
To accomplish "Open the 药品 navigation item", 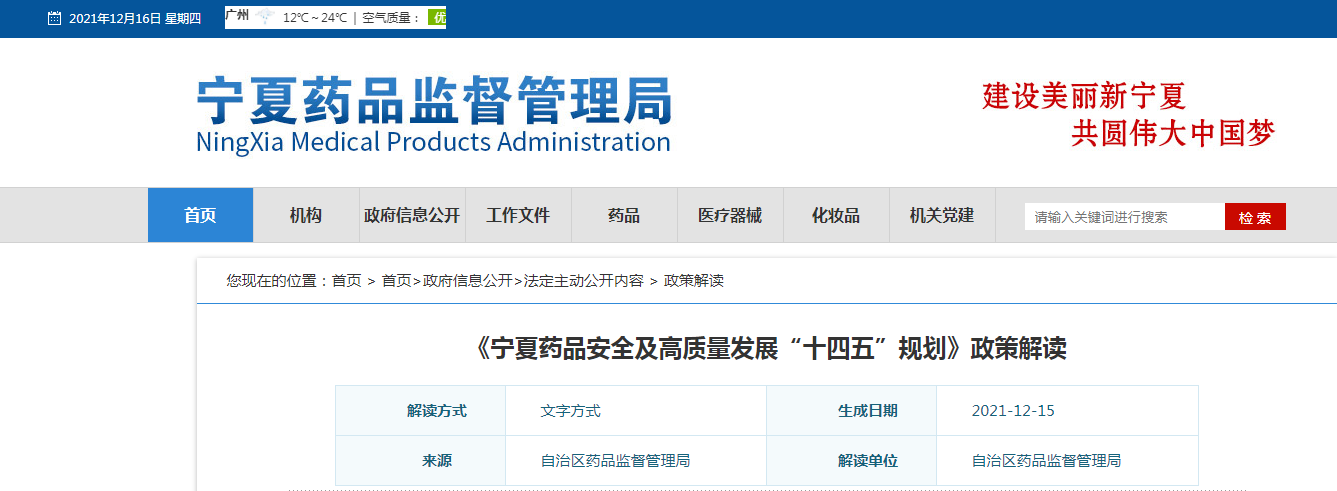I will coord(624,215).
